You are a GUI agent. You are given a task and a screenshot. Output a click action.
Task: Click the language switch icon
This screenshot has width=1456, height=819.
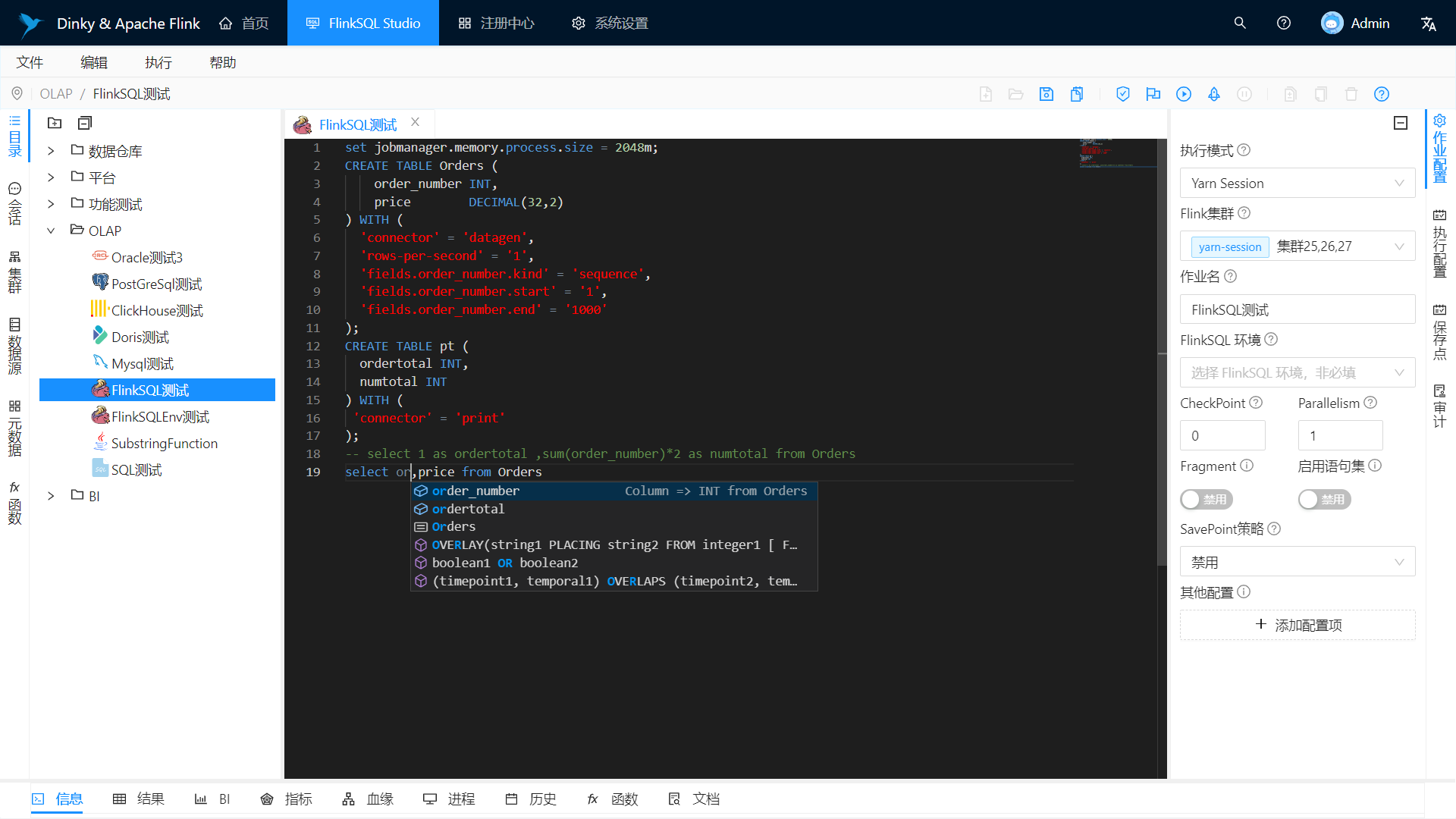pyautogui.click(x=1429, y=24)
